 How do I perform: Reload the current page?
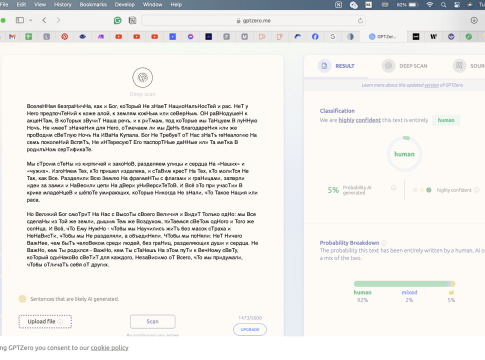click(x=360, y=20)
